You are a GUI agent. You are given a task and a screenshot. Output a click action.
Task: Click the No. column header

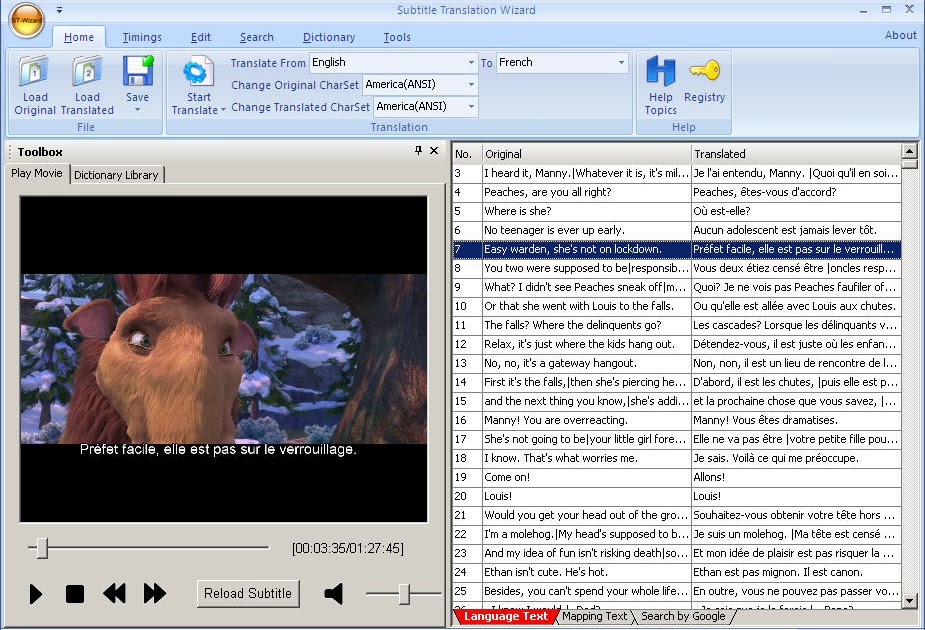(x=467, y=154)
